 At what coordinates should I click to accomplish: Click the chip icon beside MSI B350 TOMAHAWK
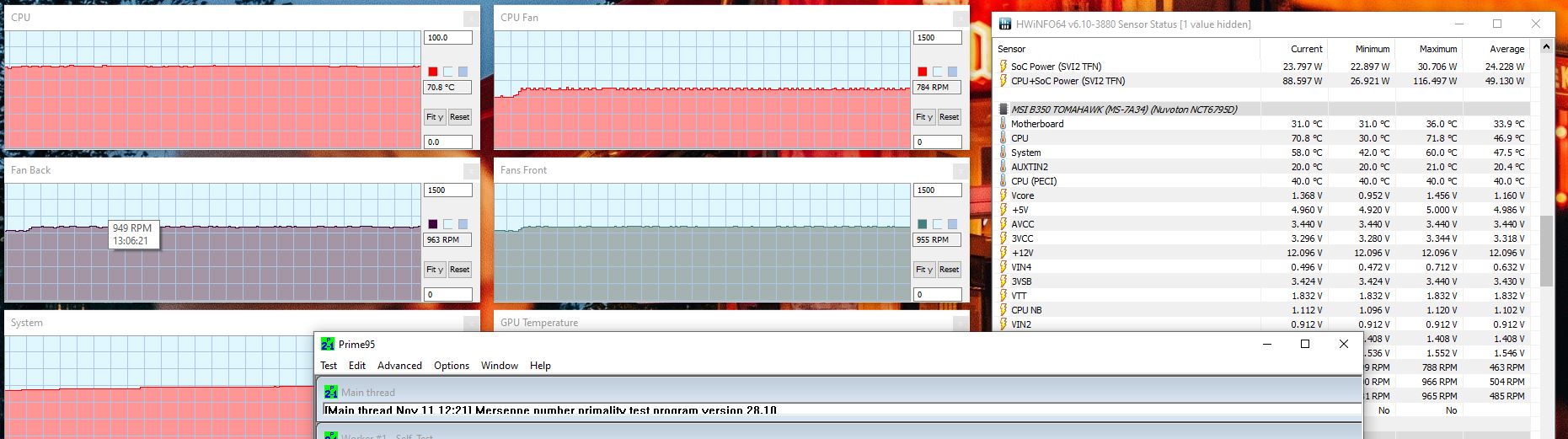pos(1003,110)
